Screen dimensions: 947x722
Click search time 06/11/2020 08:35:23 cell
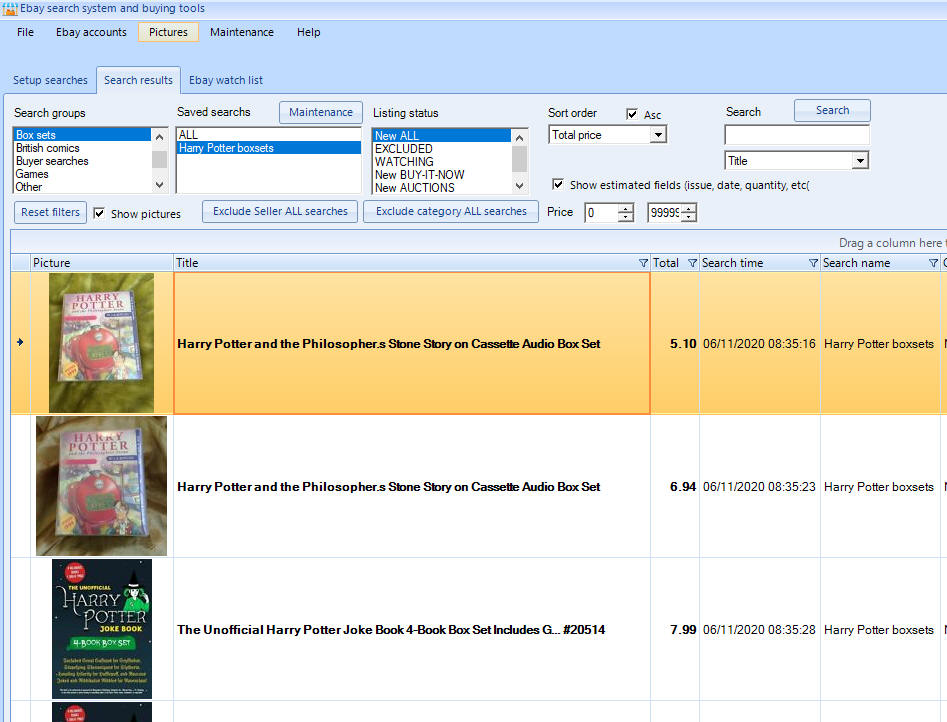pos(759,486)
